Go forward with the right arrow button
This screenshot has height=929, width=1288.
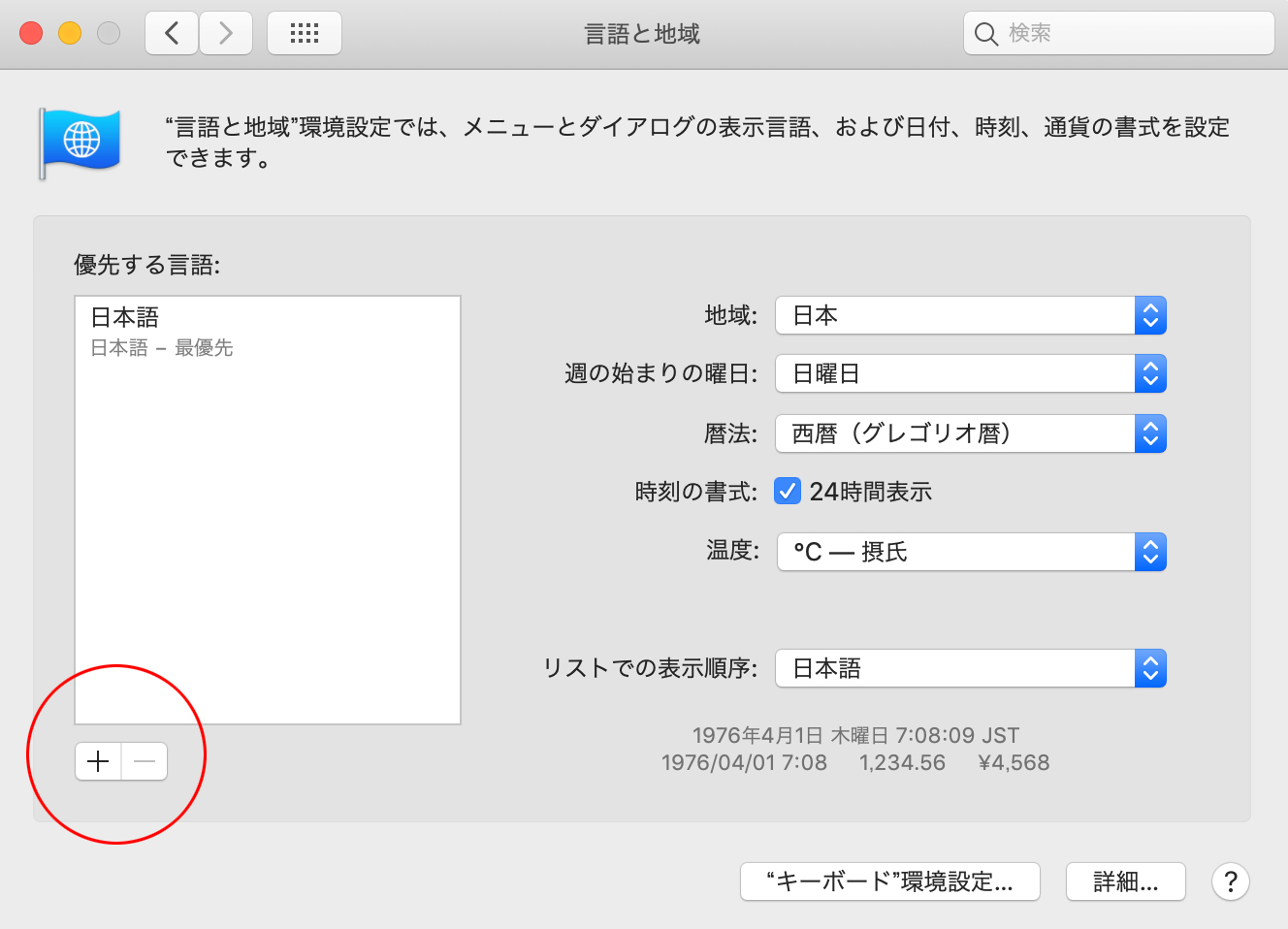coord(226,34)
